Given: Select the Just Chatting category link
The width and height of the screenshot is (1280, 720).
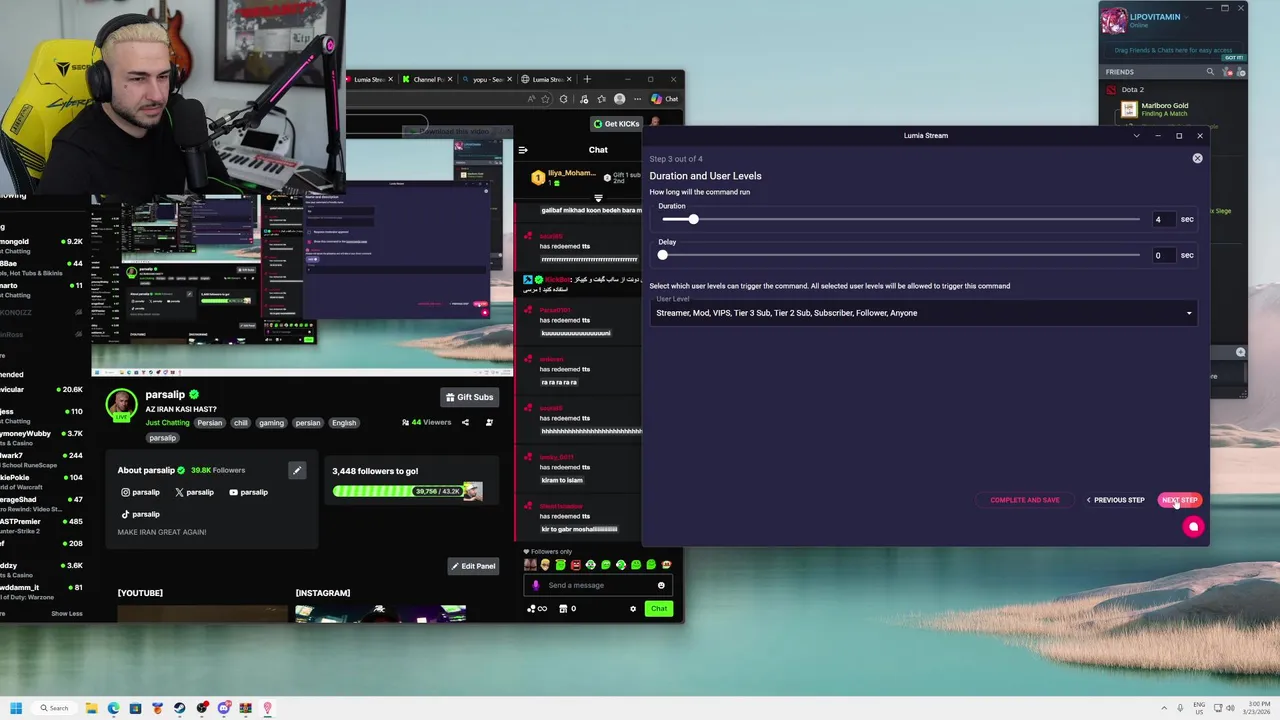Looking at the screenshot, I should tap(167, 423).
